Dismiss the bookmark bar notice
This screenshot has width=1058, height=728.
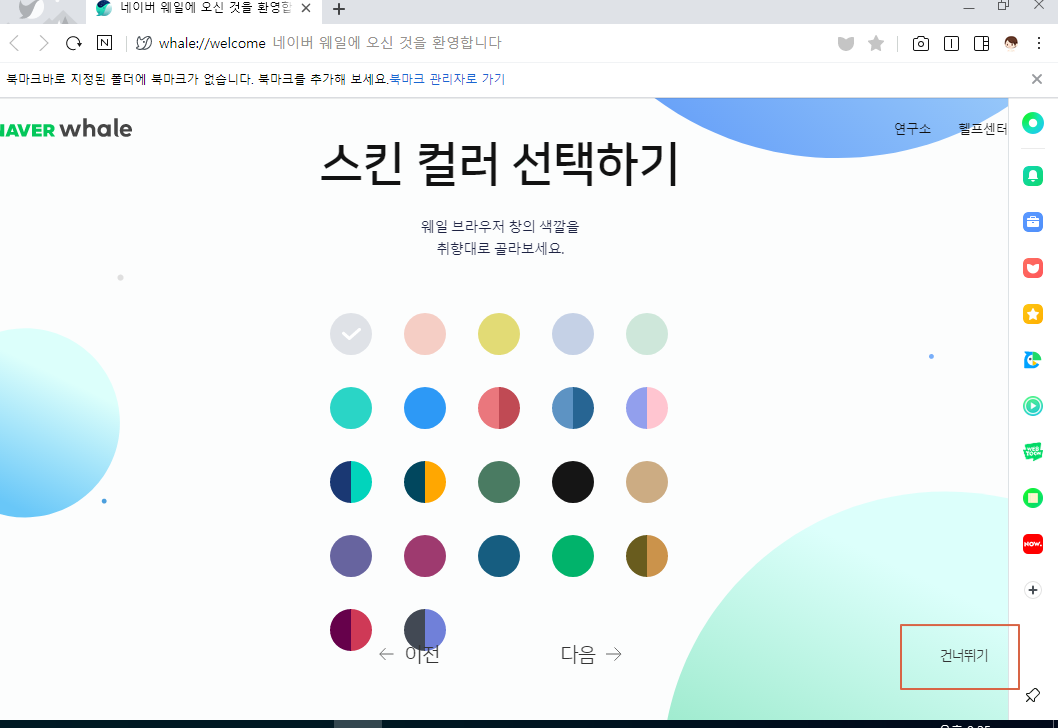pos(1037,79)
